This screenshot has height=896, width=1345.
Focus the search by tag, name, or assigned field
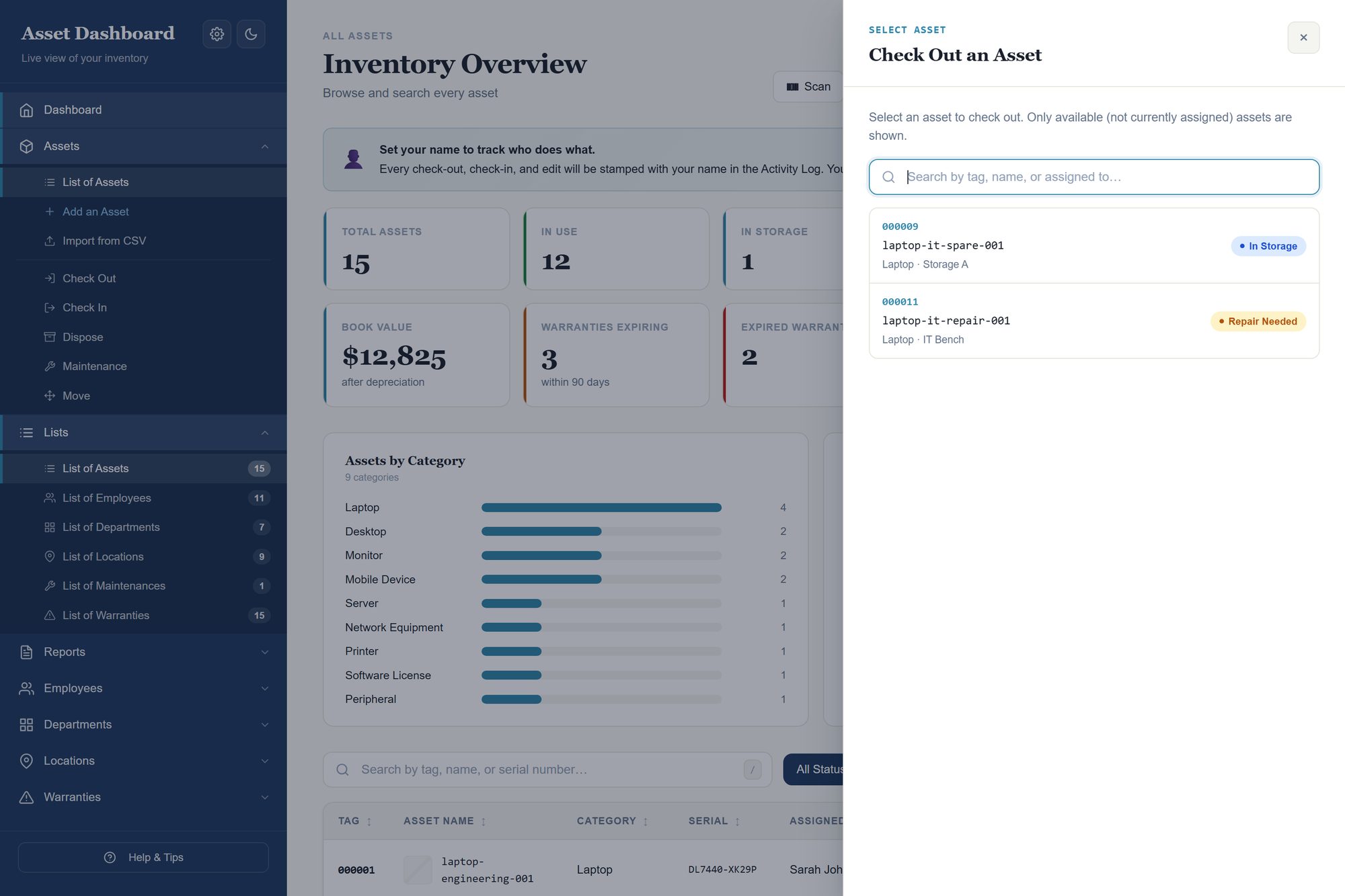coord(1094,177)
